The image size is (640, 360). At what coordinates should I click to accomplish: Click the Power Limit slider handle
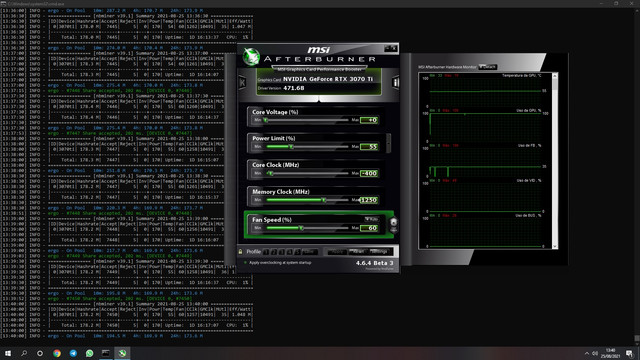291,147
